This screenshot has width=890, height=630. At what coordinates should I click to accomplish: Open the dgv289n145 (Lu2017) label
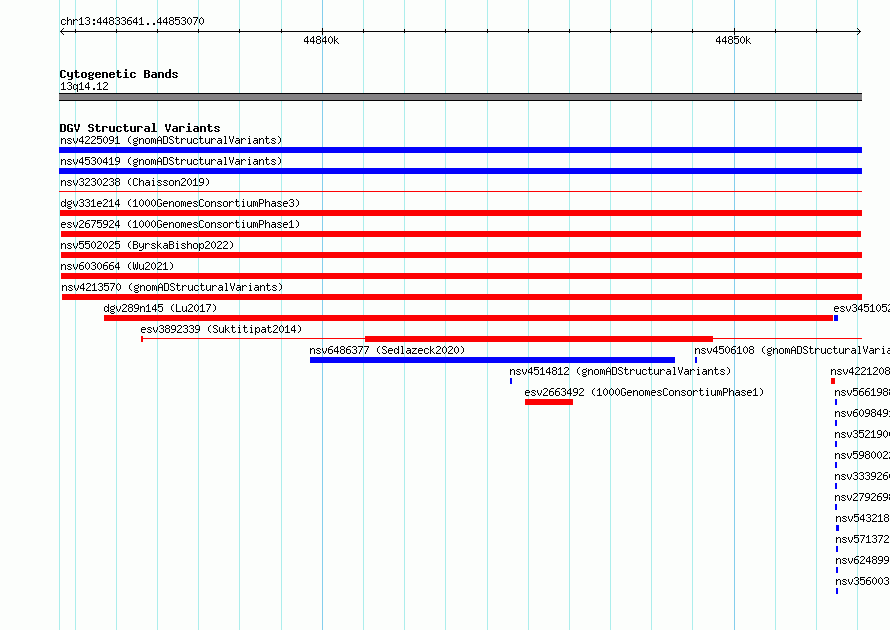[x=160, y=308]
